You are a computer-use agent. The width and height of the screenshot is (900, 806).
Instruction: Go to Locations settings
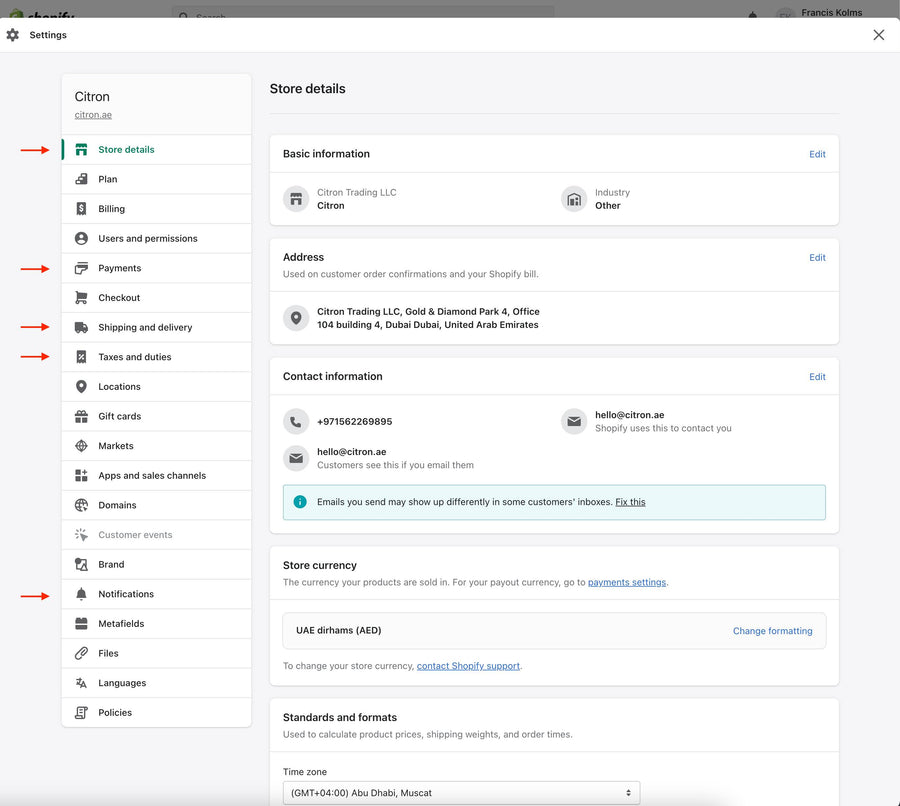point(157,387)
